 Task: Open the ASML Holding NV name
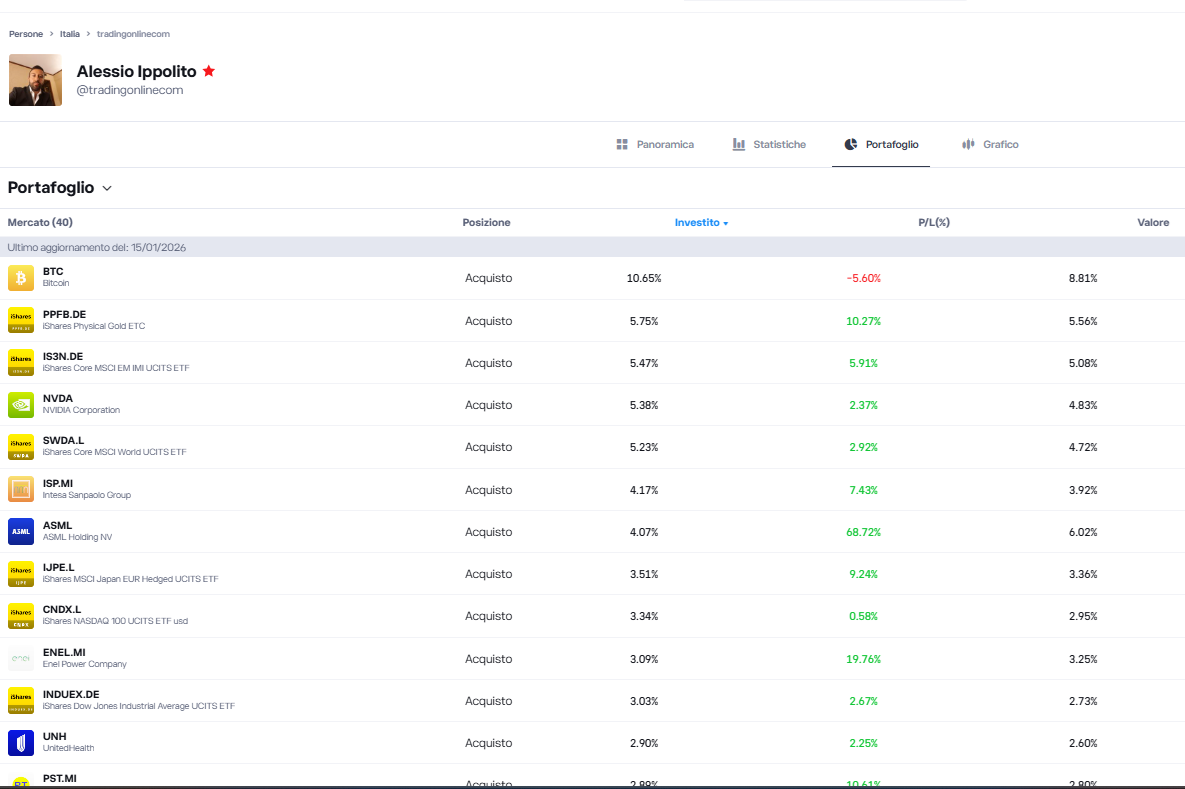click(x=77, y=537)
